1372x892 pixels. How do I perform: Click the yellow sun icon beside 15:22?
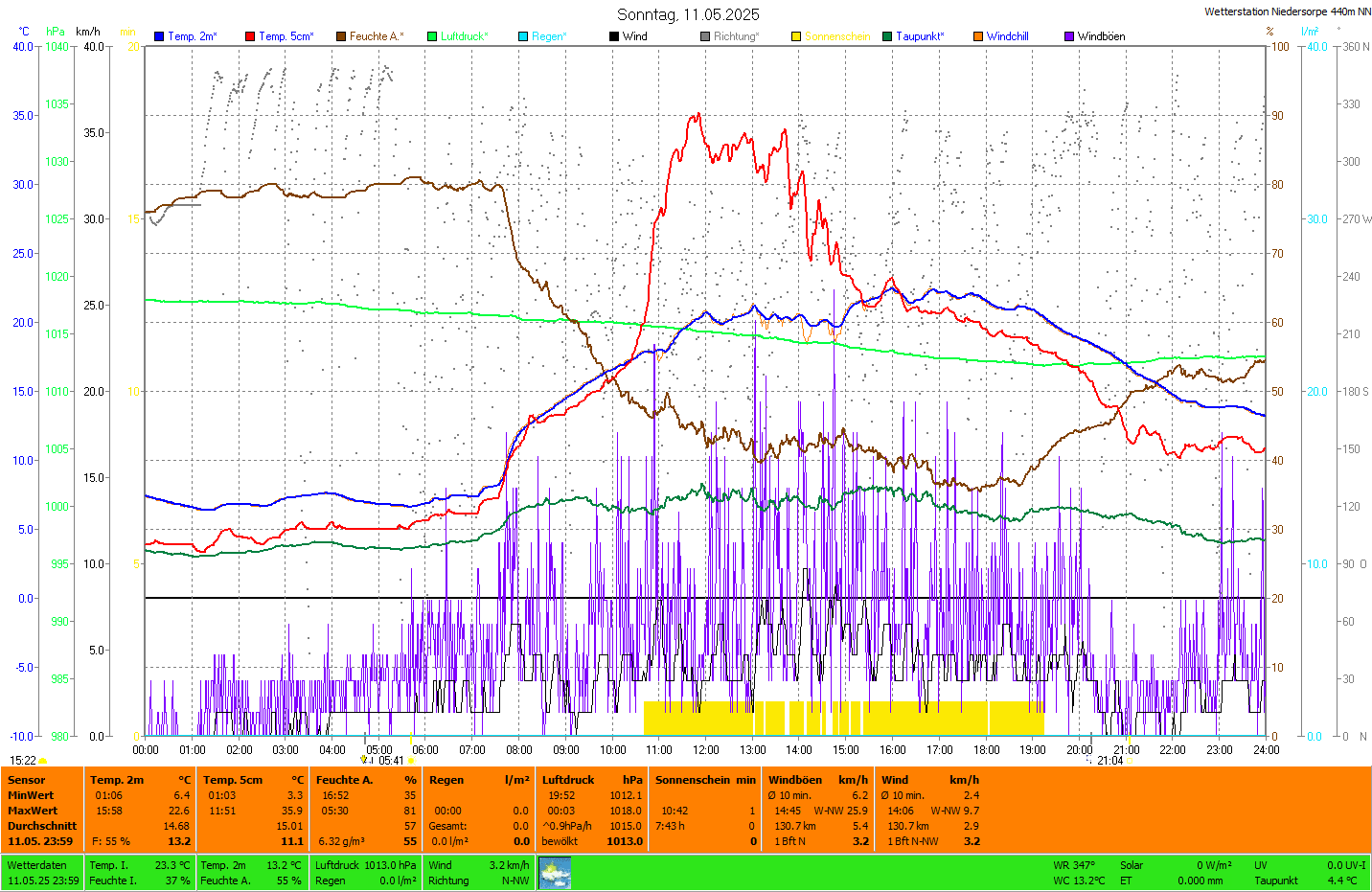(x=43, y=761)
